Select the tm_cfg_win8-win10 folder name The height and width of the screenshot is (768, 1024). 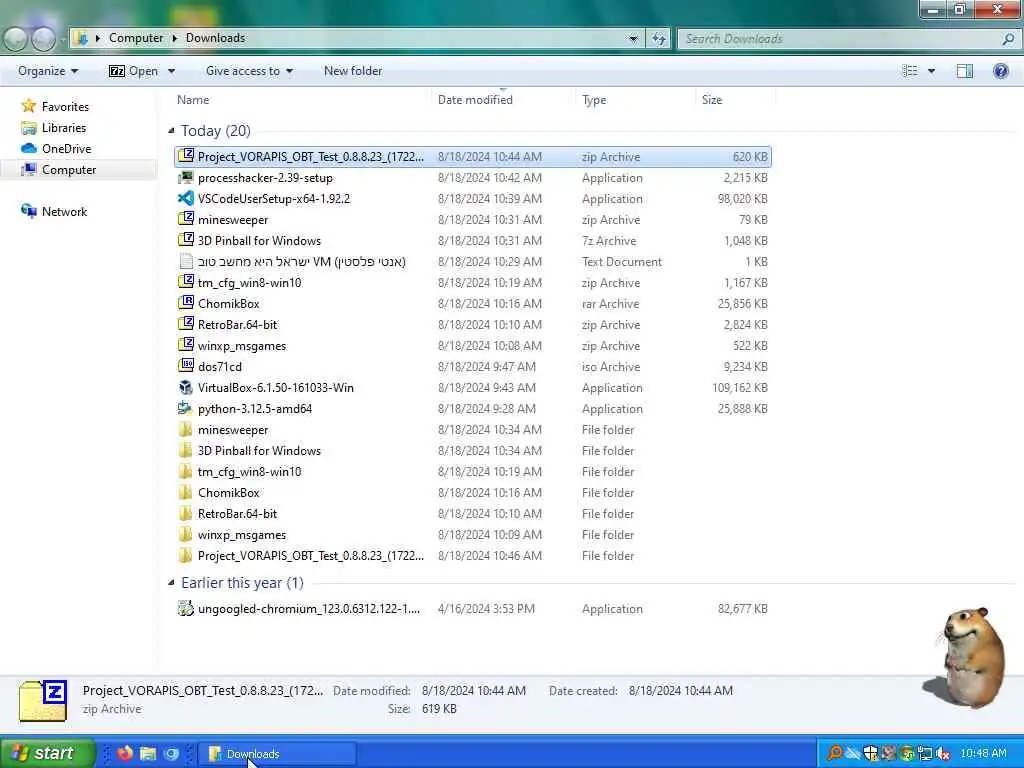point(249,472)
